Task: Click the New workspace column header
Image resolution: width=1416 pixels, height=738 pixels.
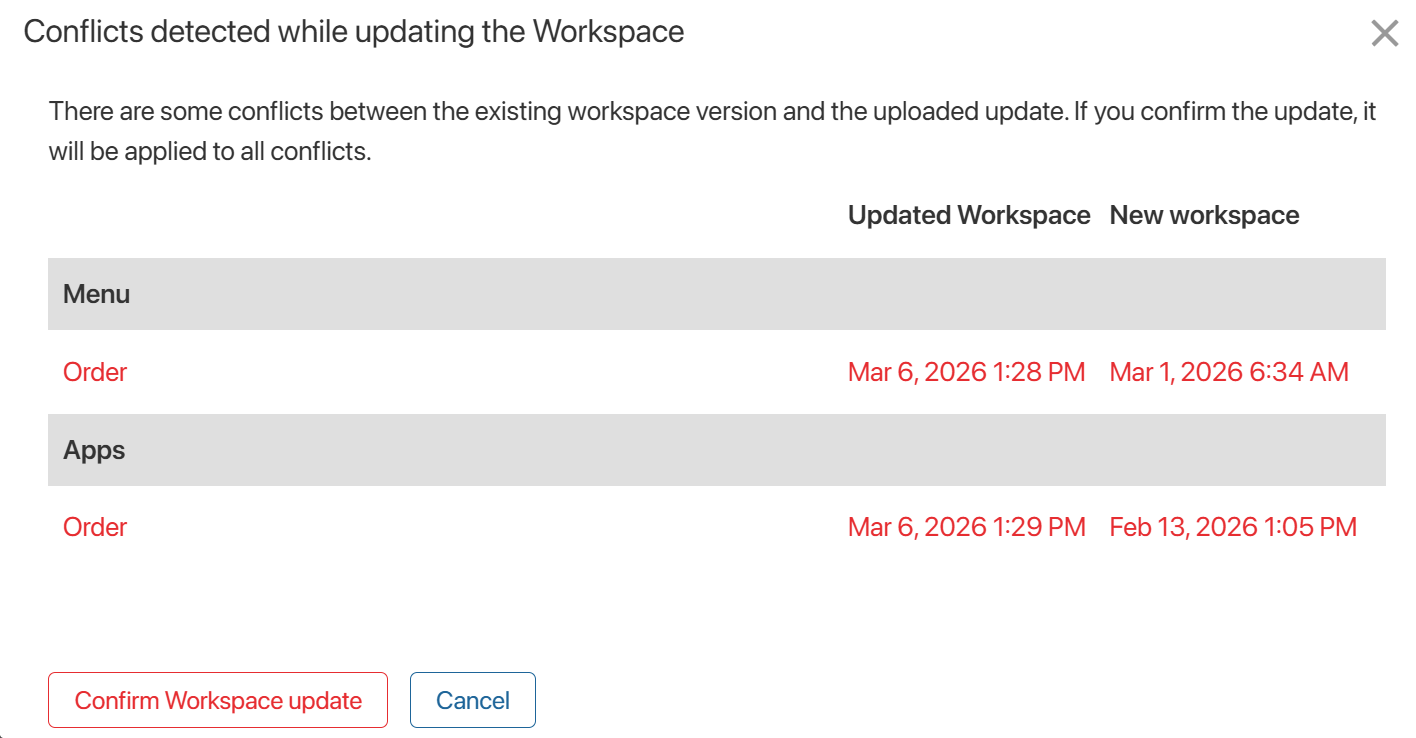Action: click(1203, 215)
